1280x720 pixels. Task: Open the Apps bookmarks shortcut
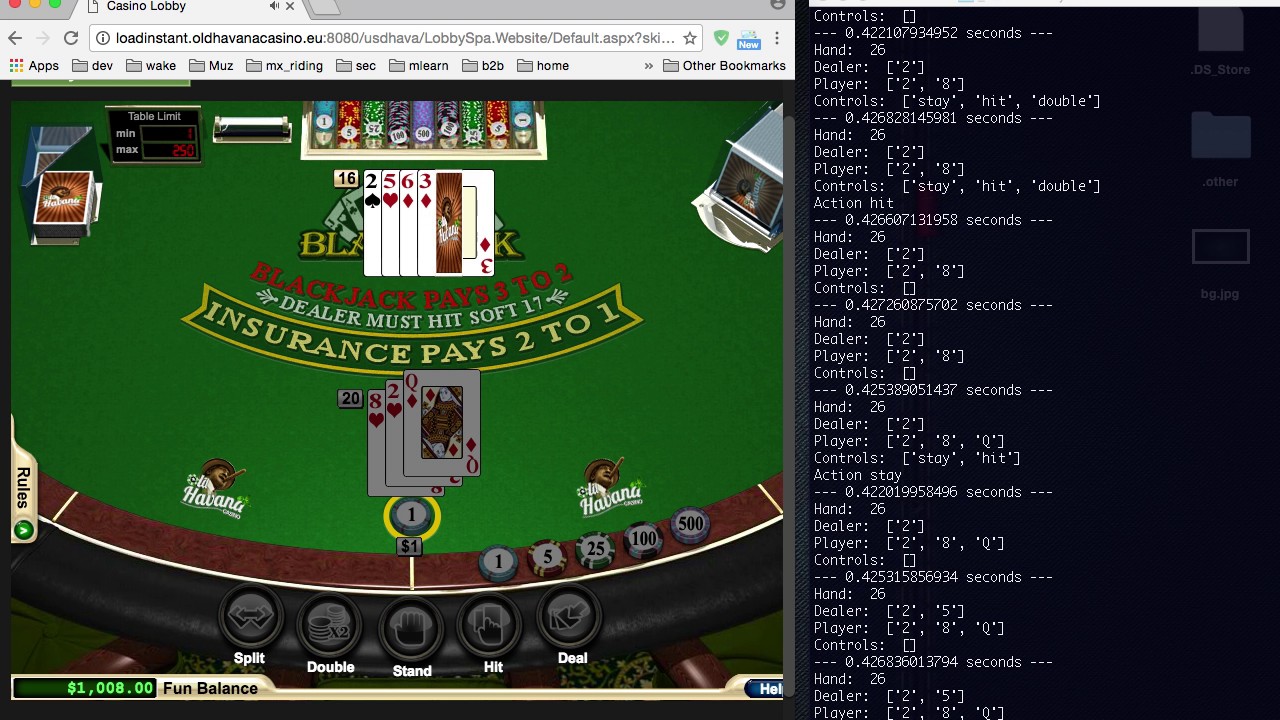point(34,66)
